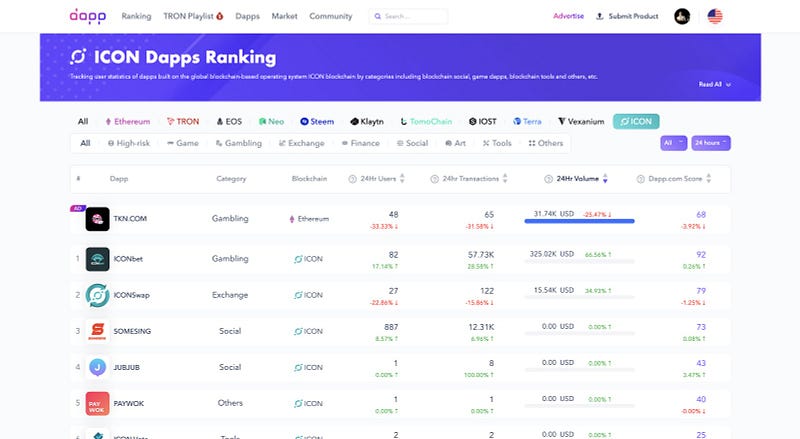Click the TKN.COM volume progress bar
Image resolution: width=800 pixels, height=439 pixels.
(x=580, y=221)
